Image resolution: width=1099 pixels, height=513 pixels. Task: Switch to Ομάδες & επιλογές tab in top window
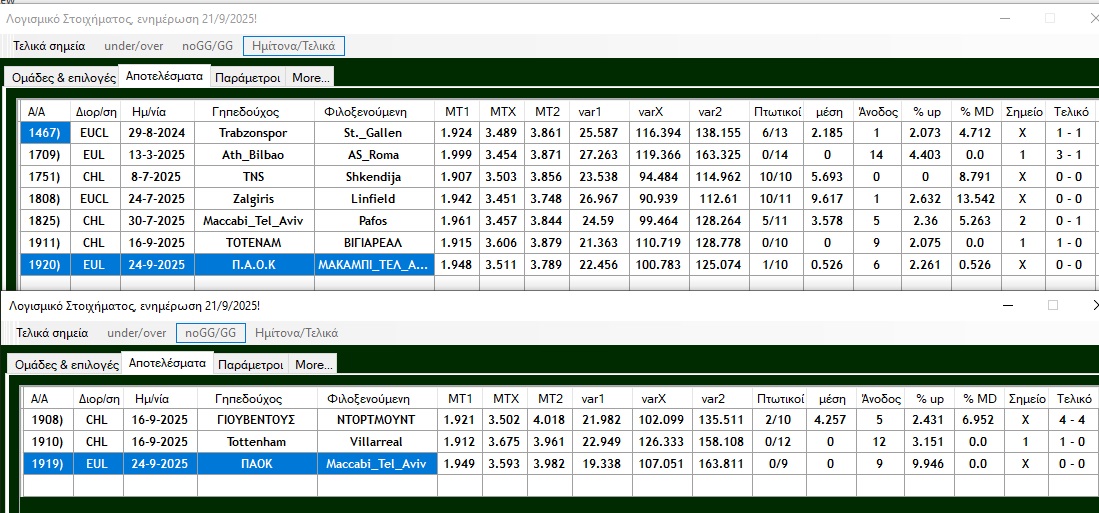[62, 77]
